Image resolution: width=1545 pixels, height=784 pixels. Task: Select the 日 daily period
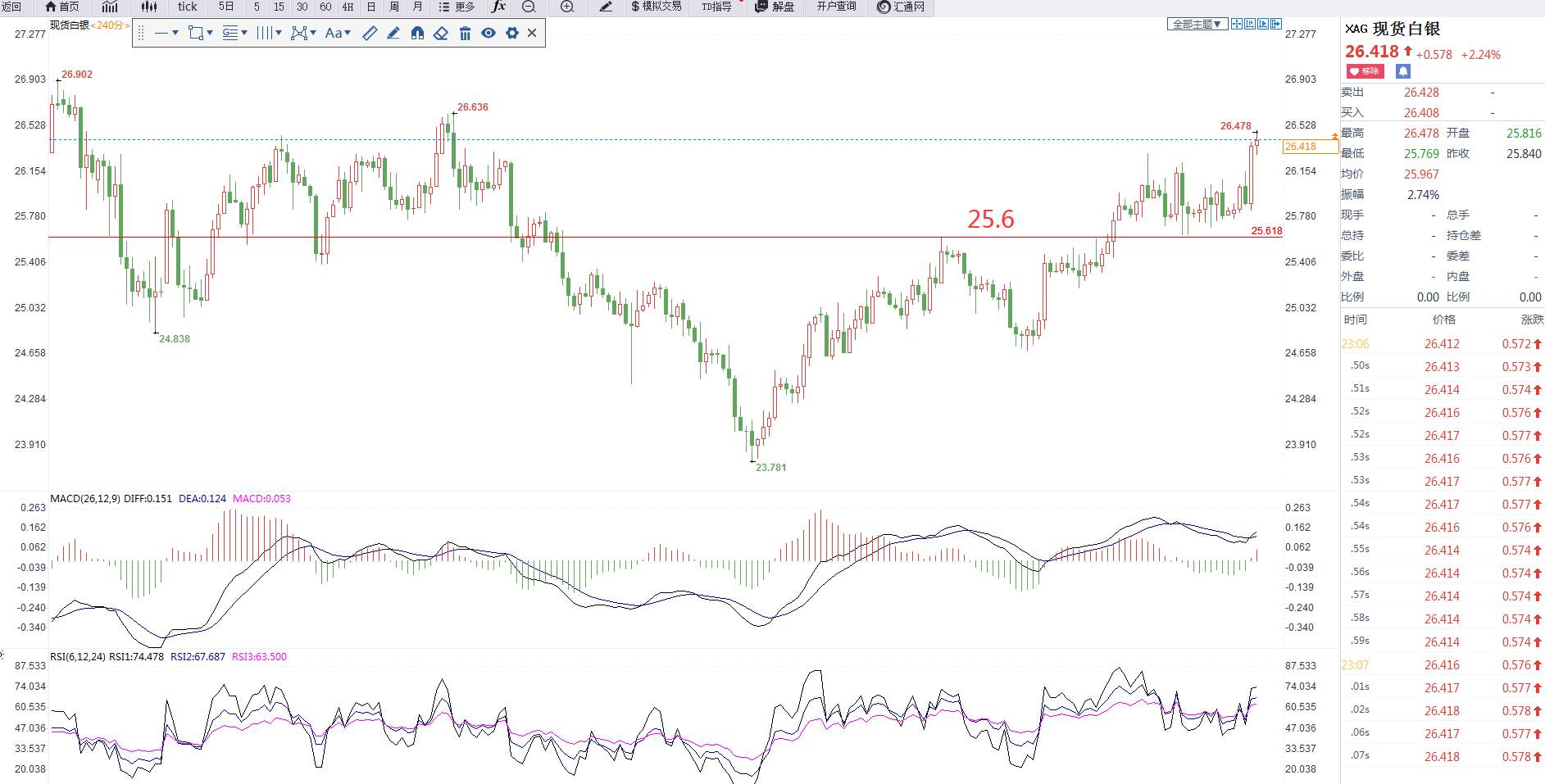pos(371,7)
